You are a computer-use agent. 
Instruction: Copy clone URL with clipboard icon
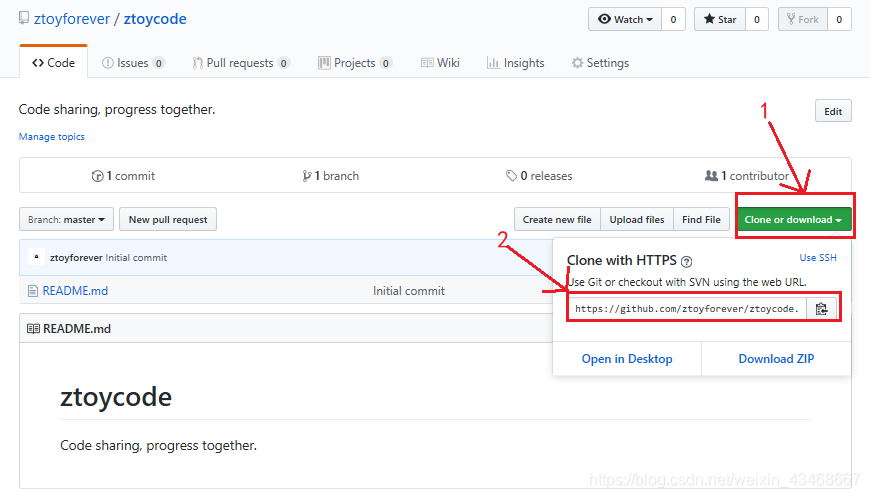pos(821,309)
